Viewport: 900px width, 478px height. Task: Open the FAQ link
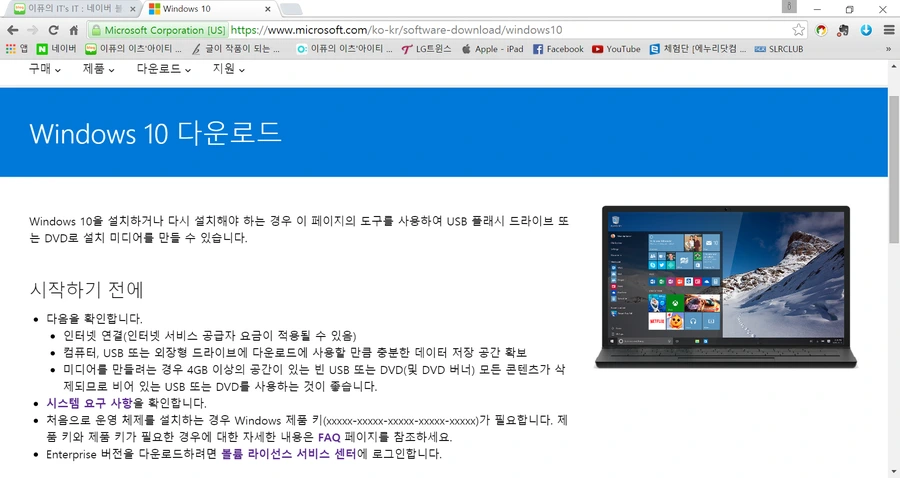[x=329, y=437]
